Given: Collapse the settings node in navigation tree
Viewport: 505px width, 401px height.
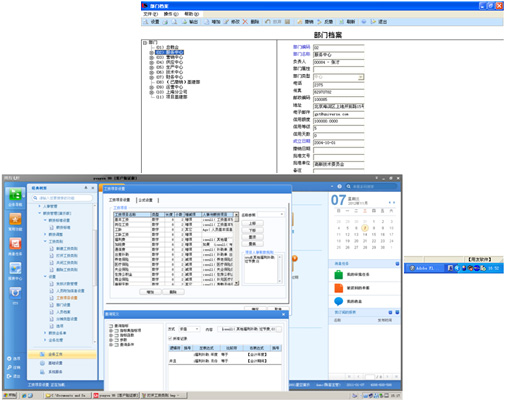Looking at the screenshot, I should (45, 276).
